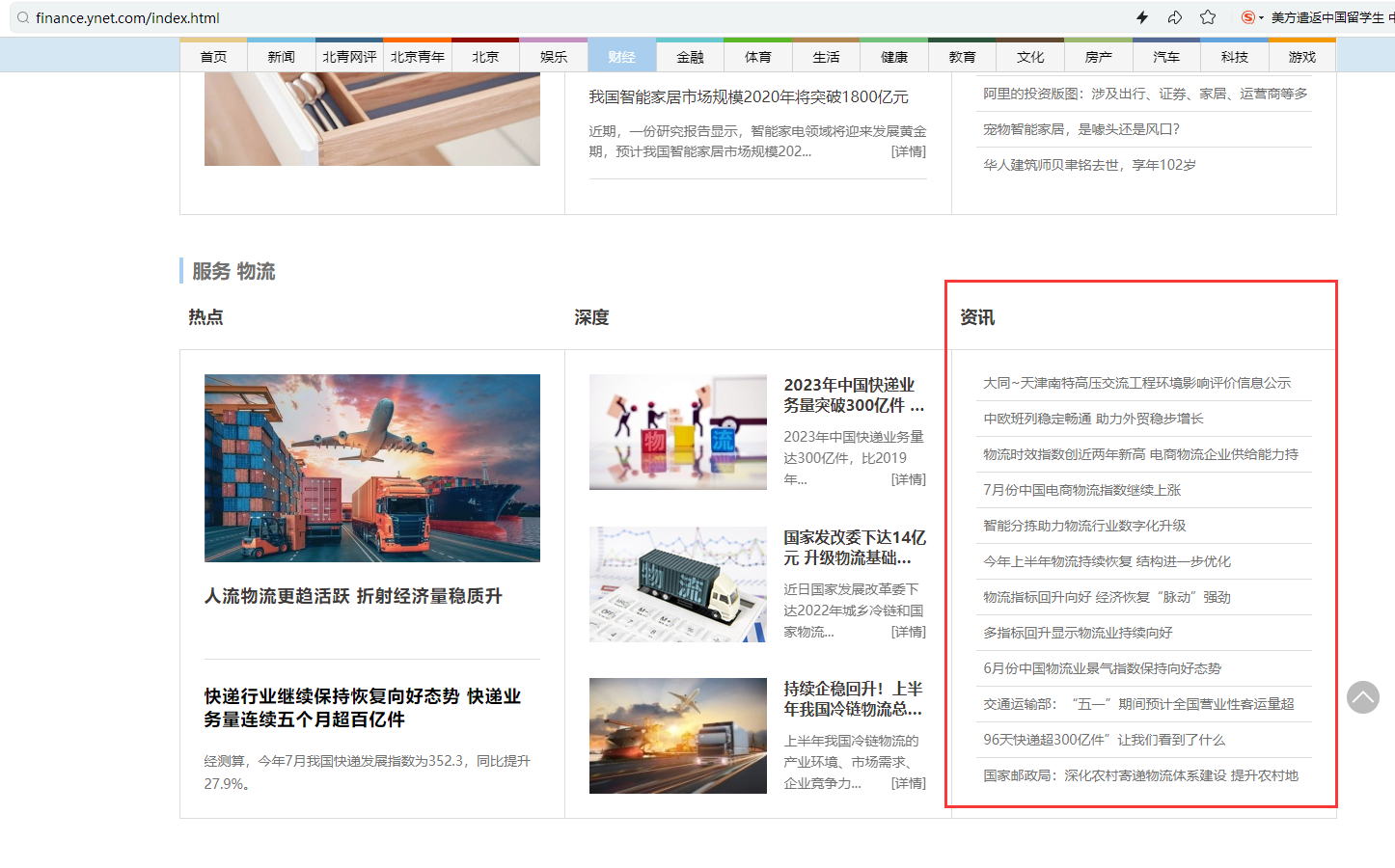Open the 新闻 nav tab
Viewport: 1395px width, 868px height.
click(x=282, y=57)
